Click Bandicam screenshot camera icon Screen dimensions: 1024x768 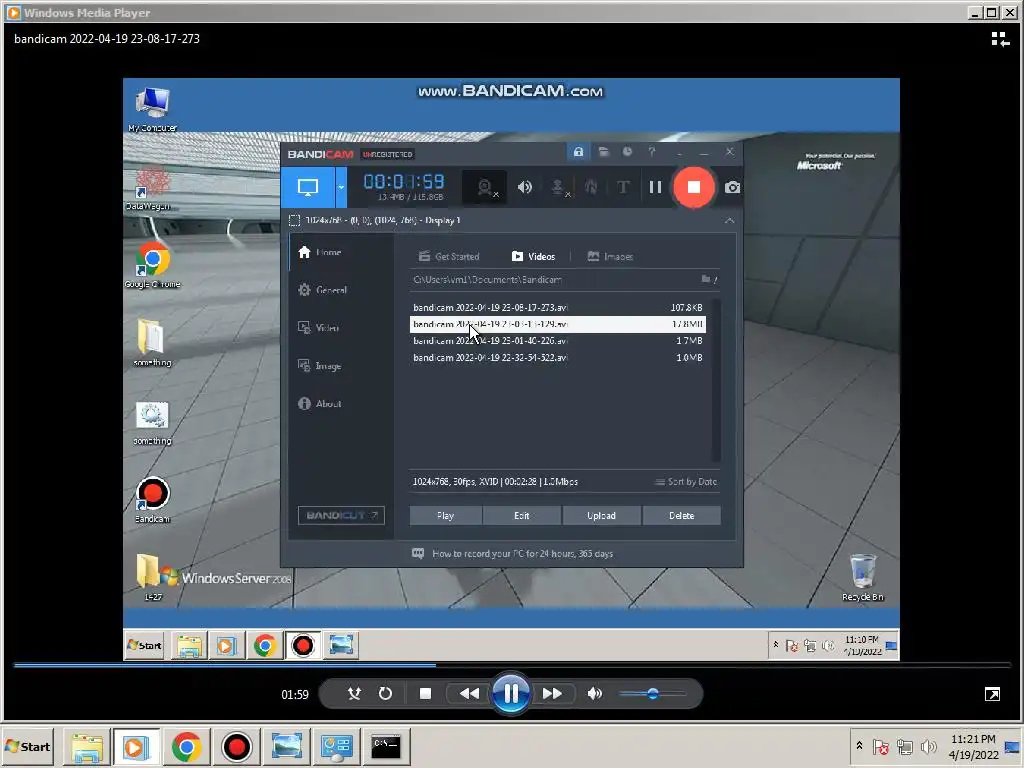(x=732, y=187)
